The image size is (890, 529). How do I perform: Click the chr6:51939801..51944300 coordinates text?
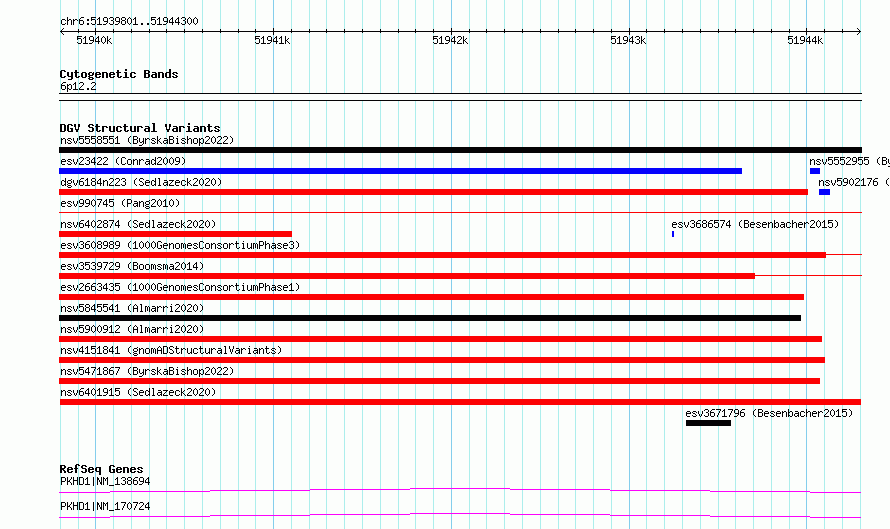tap(129, 21)
